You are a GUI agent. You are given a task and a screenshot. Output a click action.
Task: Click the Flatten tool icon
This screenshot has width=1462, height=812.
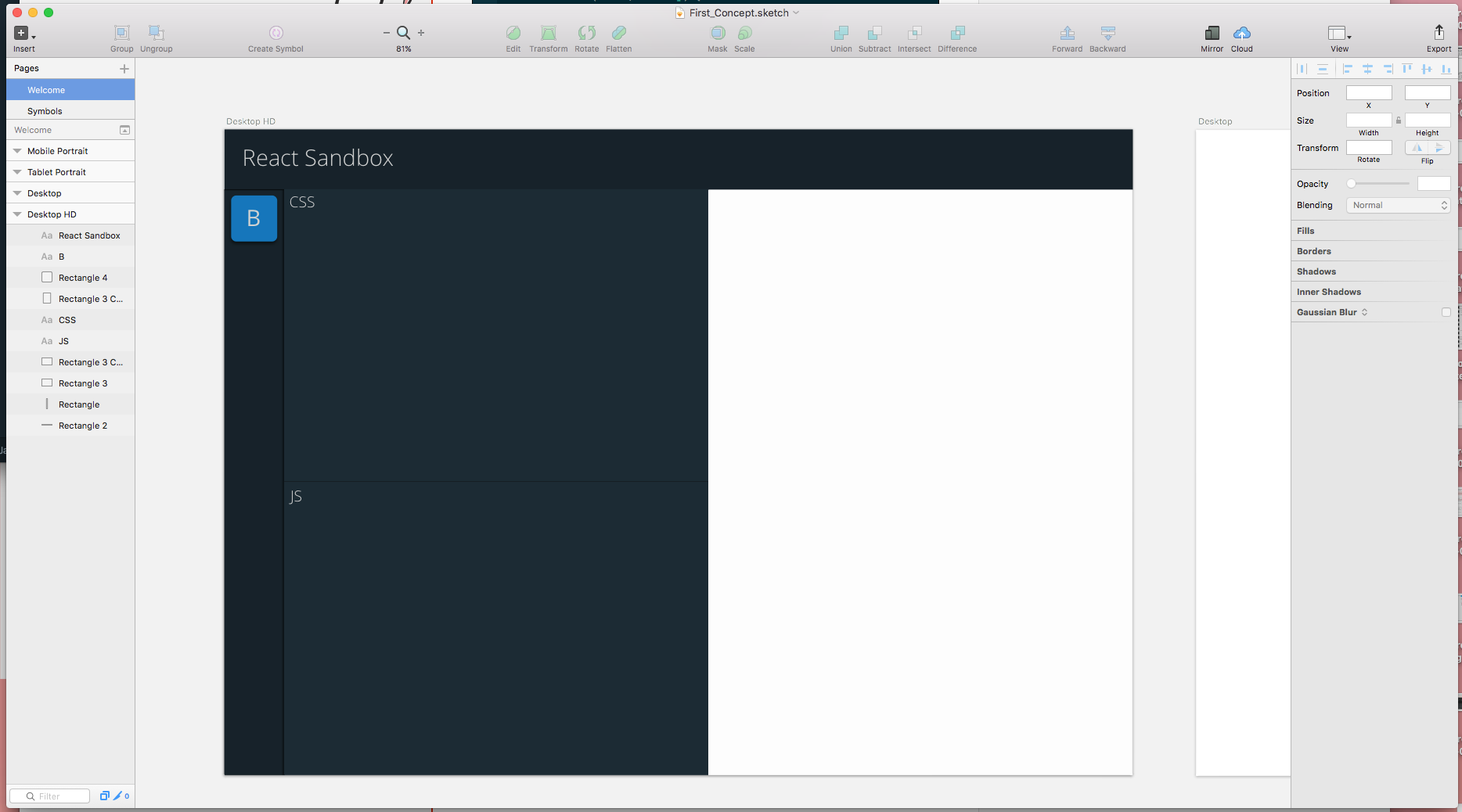619,33
